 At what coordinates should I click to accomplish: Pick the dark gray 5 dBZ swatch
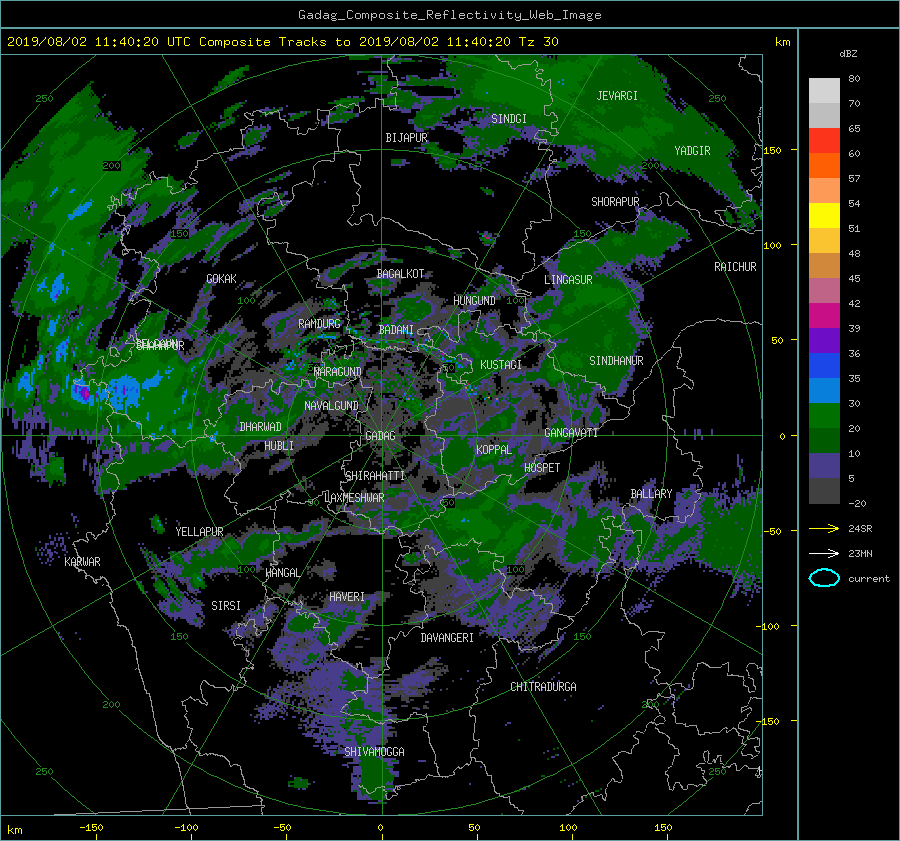824,490
